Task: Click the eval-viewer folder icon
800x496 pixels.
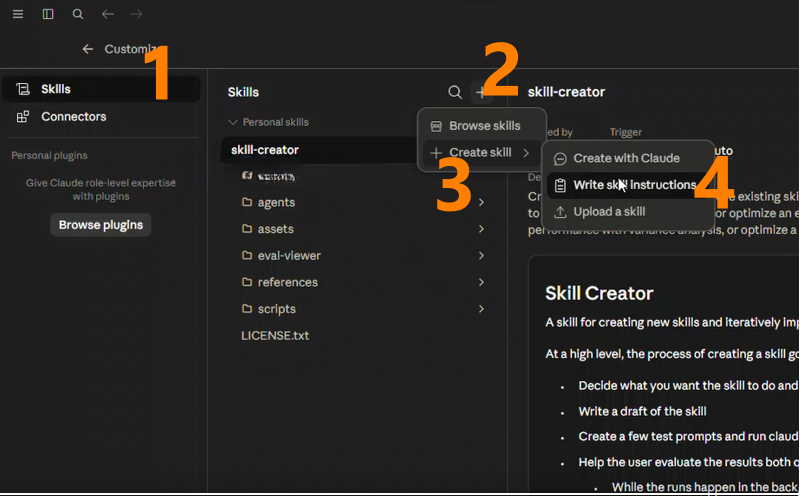Action: pos(247,255)
